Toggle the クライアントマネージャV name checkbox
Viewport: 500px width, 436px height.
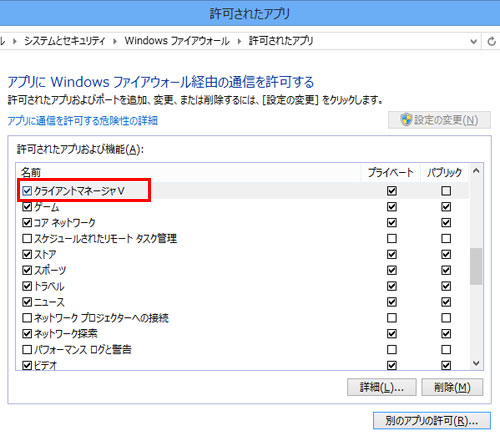[27, 191]
